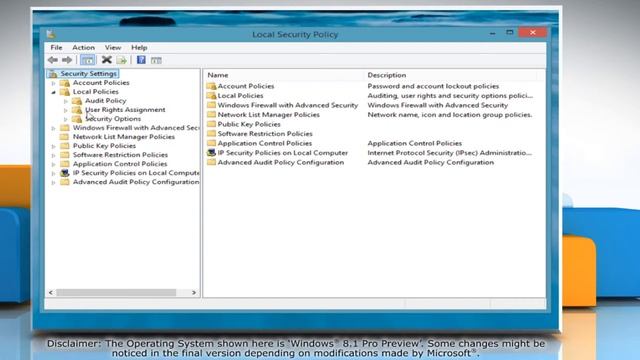The image size is (640, 360).
Task: Click the Delete (X) toolbar icon
Action: [107, 60]
